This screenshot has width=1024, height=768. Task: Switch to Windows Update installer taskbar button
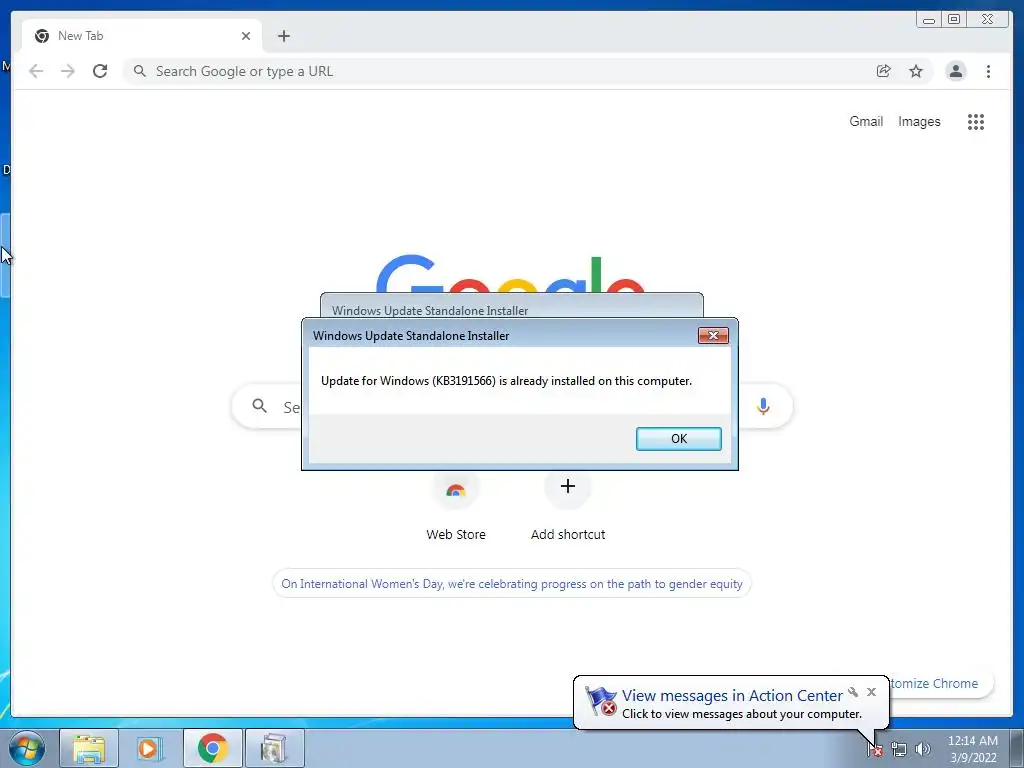274,748
